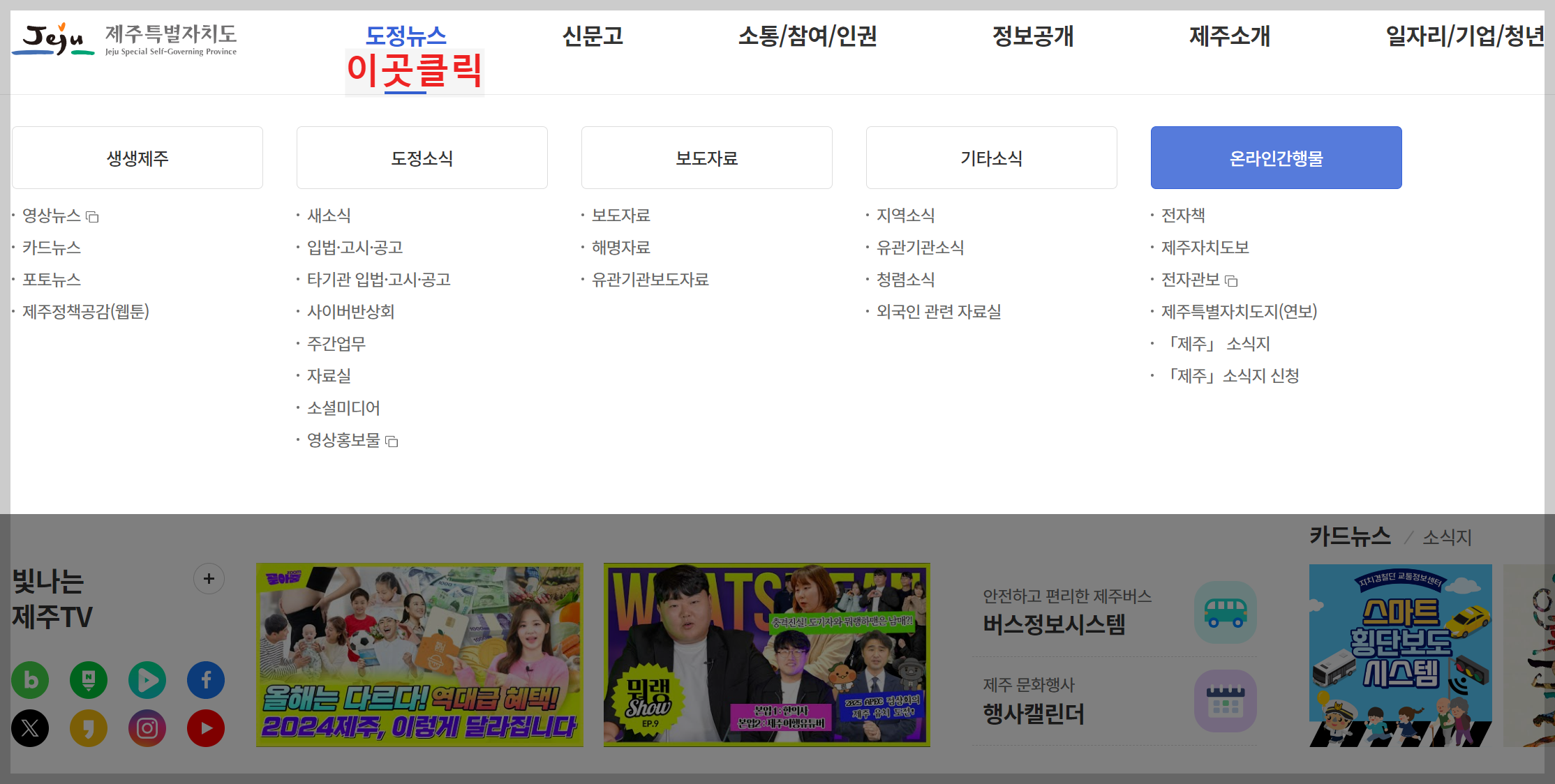This screenshot has height=784, width=1555.
Task: Click the Facebook icon under 빛나는 제주TV
Action: point(206,680)
